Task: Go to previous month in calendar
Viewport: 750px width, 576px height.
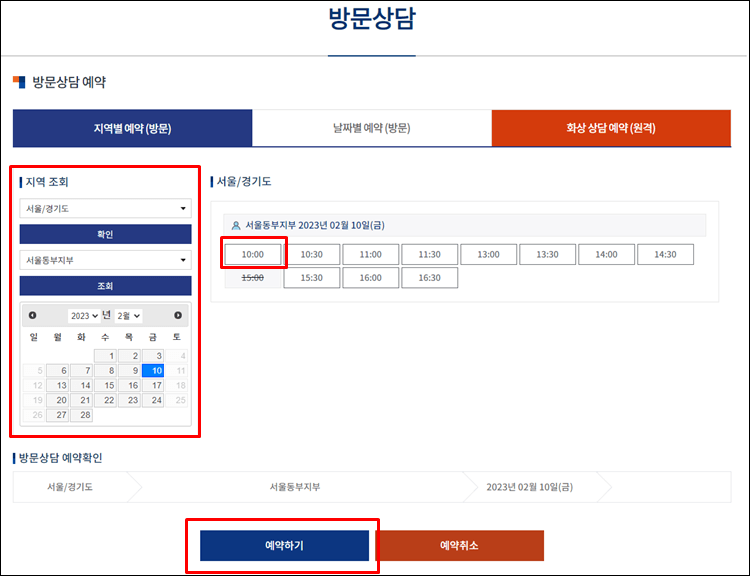Action: pos(33,315)
